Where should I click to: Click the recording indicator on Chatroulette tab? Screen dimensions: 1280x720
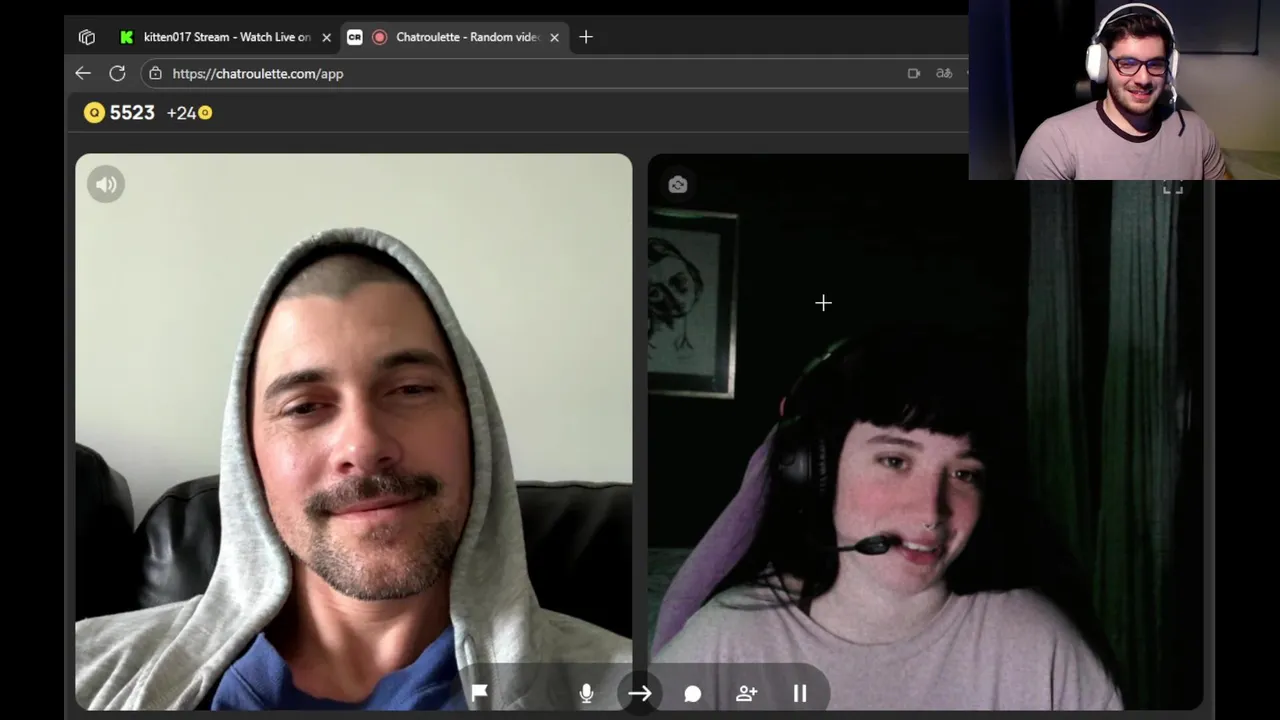tap(379, 37)
